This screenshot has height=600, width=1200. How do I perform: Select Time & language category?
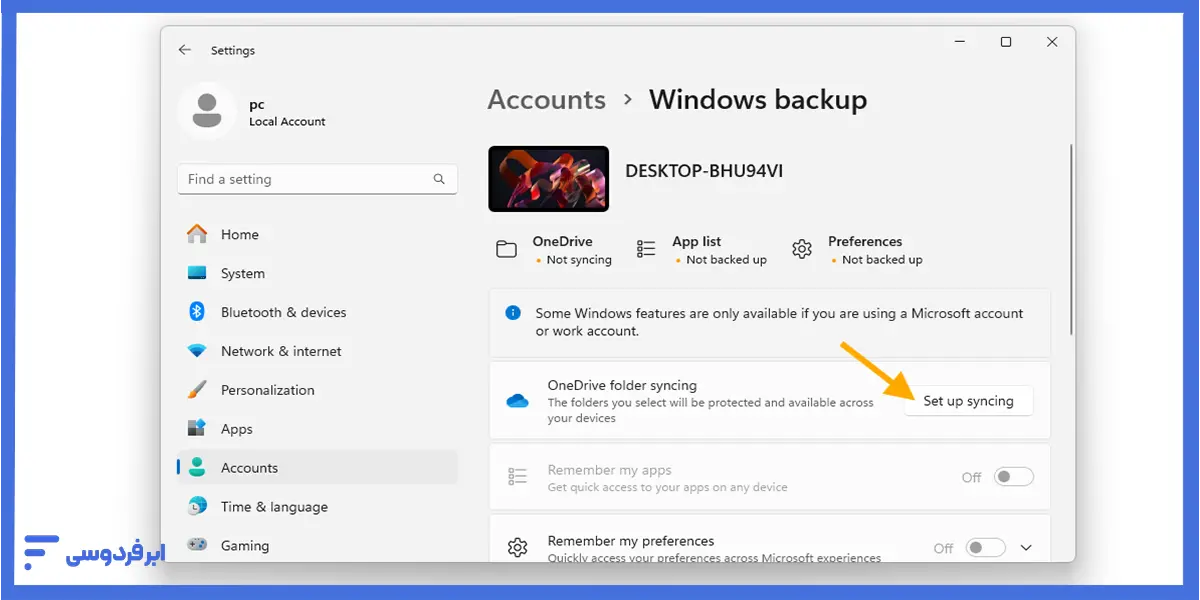tap(317, 507)
